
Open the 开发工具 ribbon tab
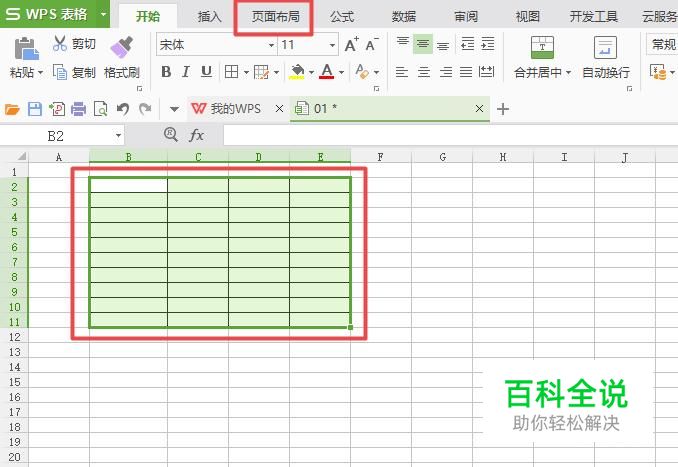[x=593, y=16]
